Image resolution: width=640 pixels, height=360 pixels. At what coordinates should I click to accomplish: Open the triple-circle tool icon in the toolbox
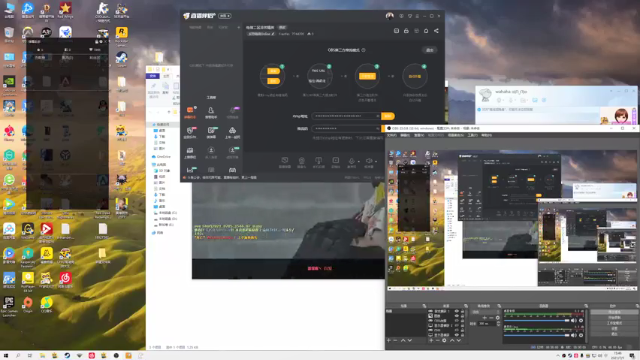coord(232,132)
